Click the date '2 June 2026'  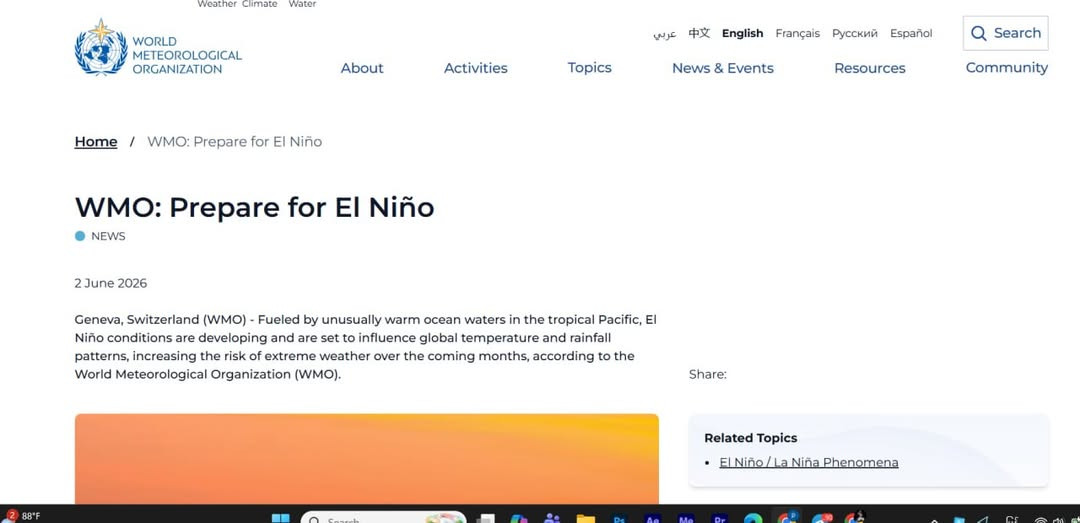(111, 283)
